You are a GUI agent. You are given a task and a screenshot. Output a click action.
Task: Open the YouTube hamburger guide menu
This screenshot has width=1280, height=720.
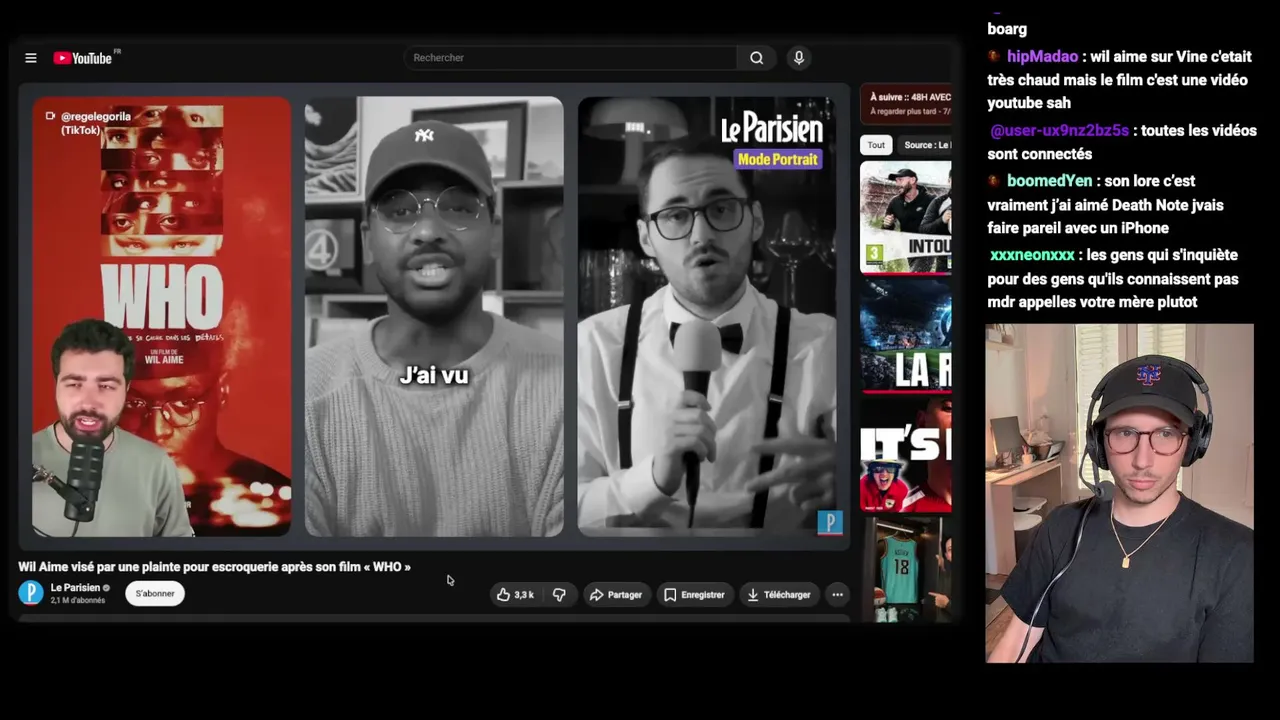click(31, 58)
